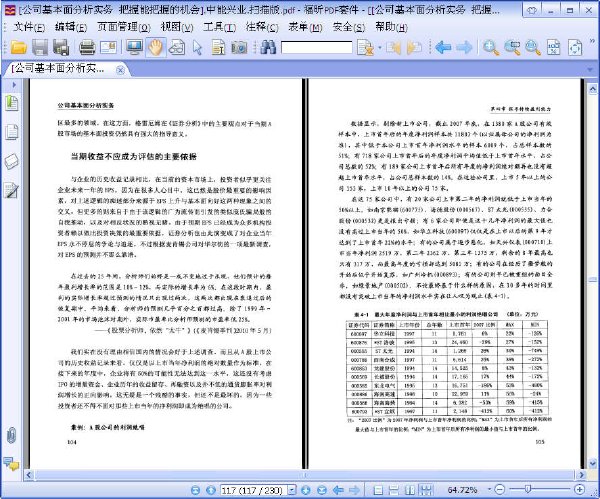This screenshot has width=600, height=499.
Task: Enable single page layout mode
Action: pos(378,490)
